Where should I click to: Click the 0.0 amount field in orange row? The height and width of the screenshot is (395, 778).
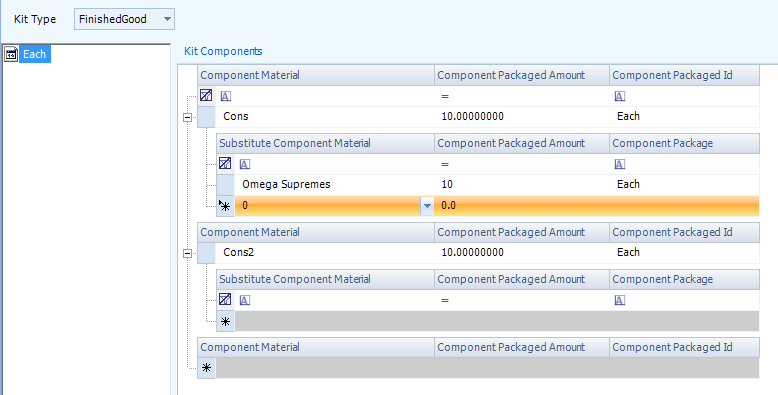click(x=521, y=205)
